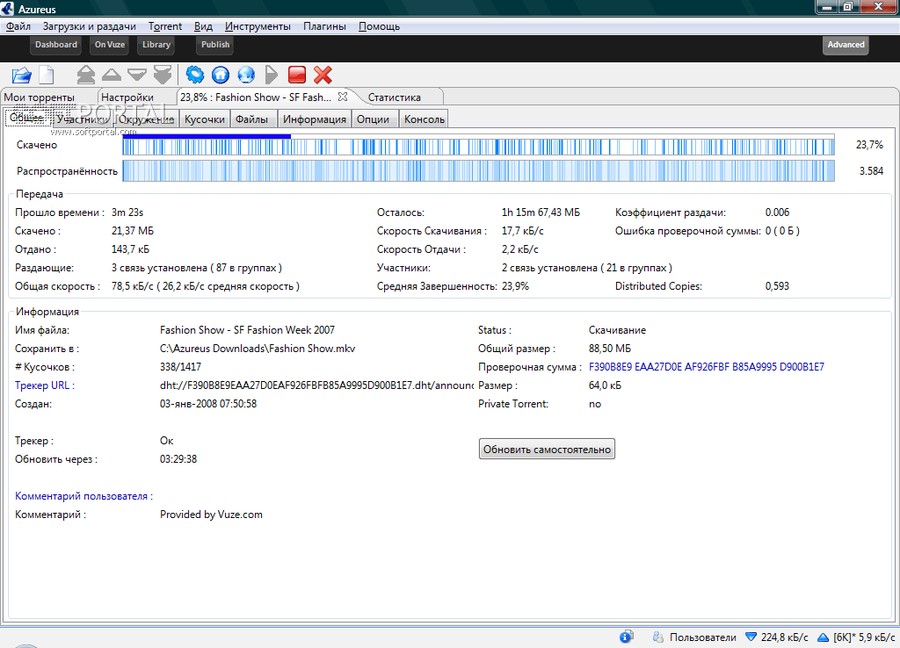Click the Provided by Vuze.com comment
Image resolution: width=900 pixels, height=648 pixels.
tap(211, 514)
